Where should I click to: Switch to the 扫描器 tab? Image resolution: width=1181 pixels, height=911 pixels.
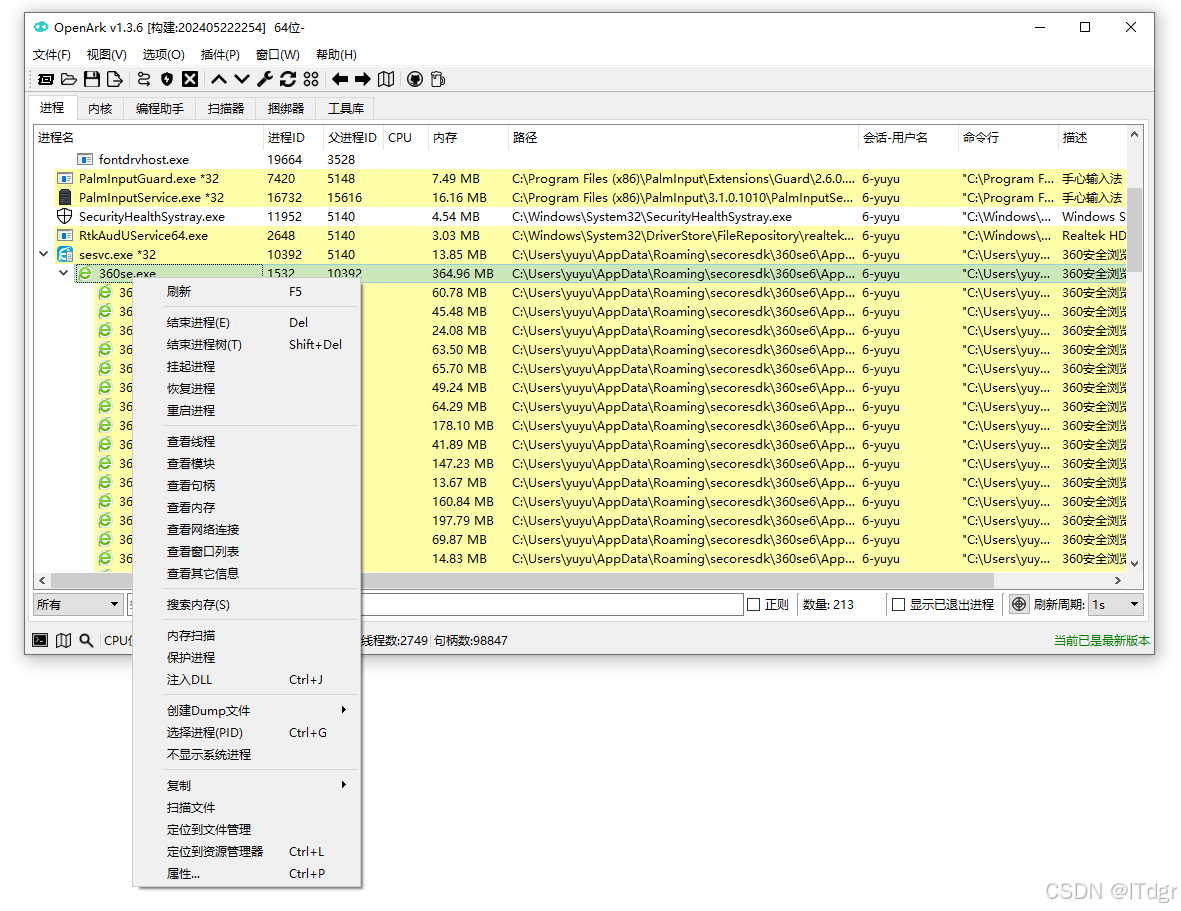tap(226, 108)
